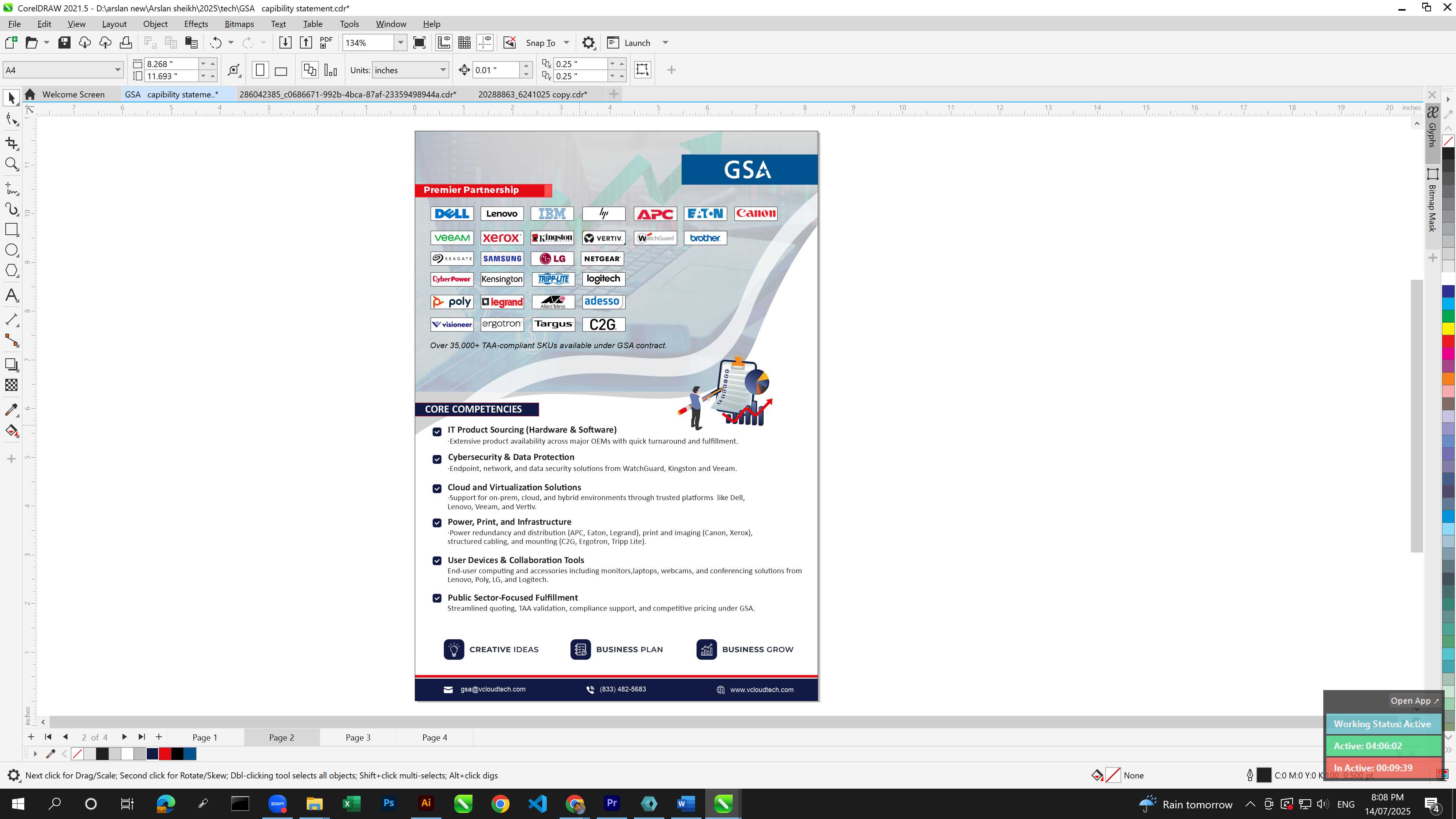Select the Rectangle tool

point(11,229)
